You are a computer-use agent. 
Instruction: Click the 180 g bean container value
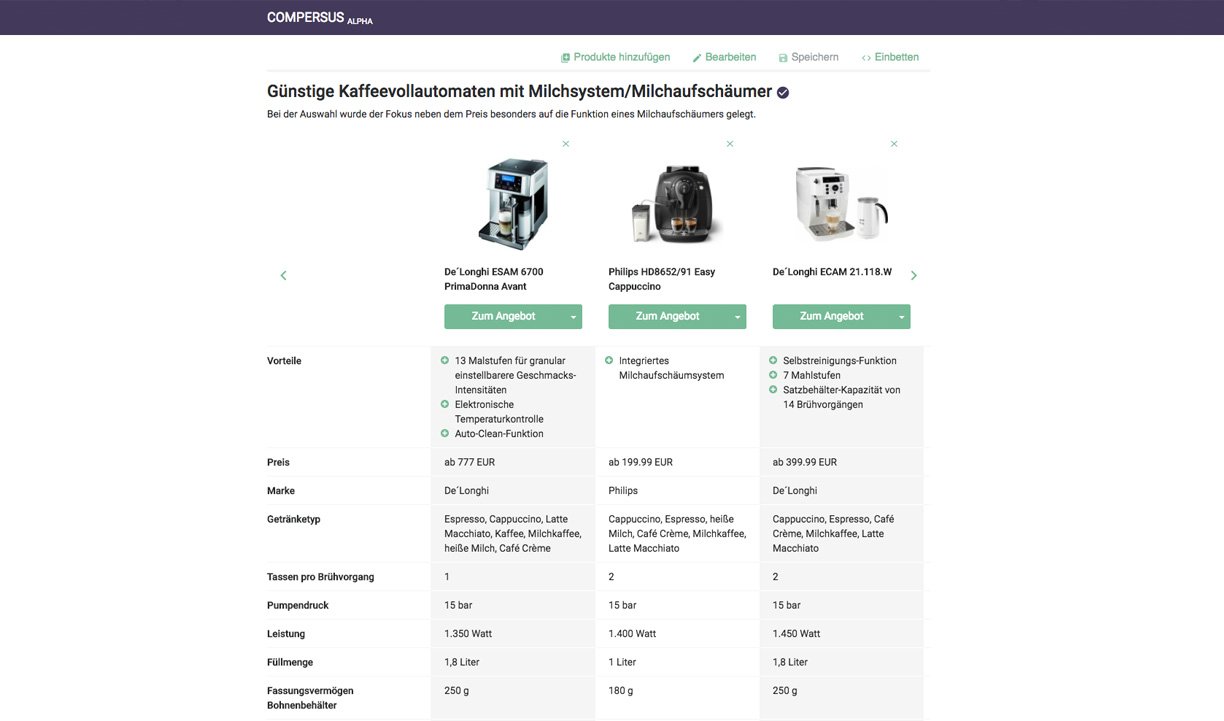click(621, 691)
